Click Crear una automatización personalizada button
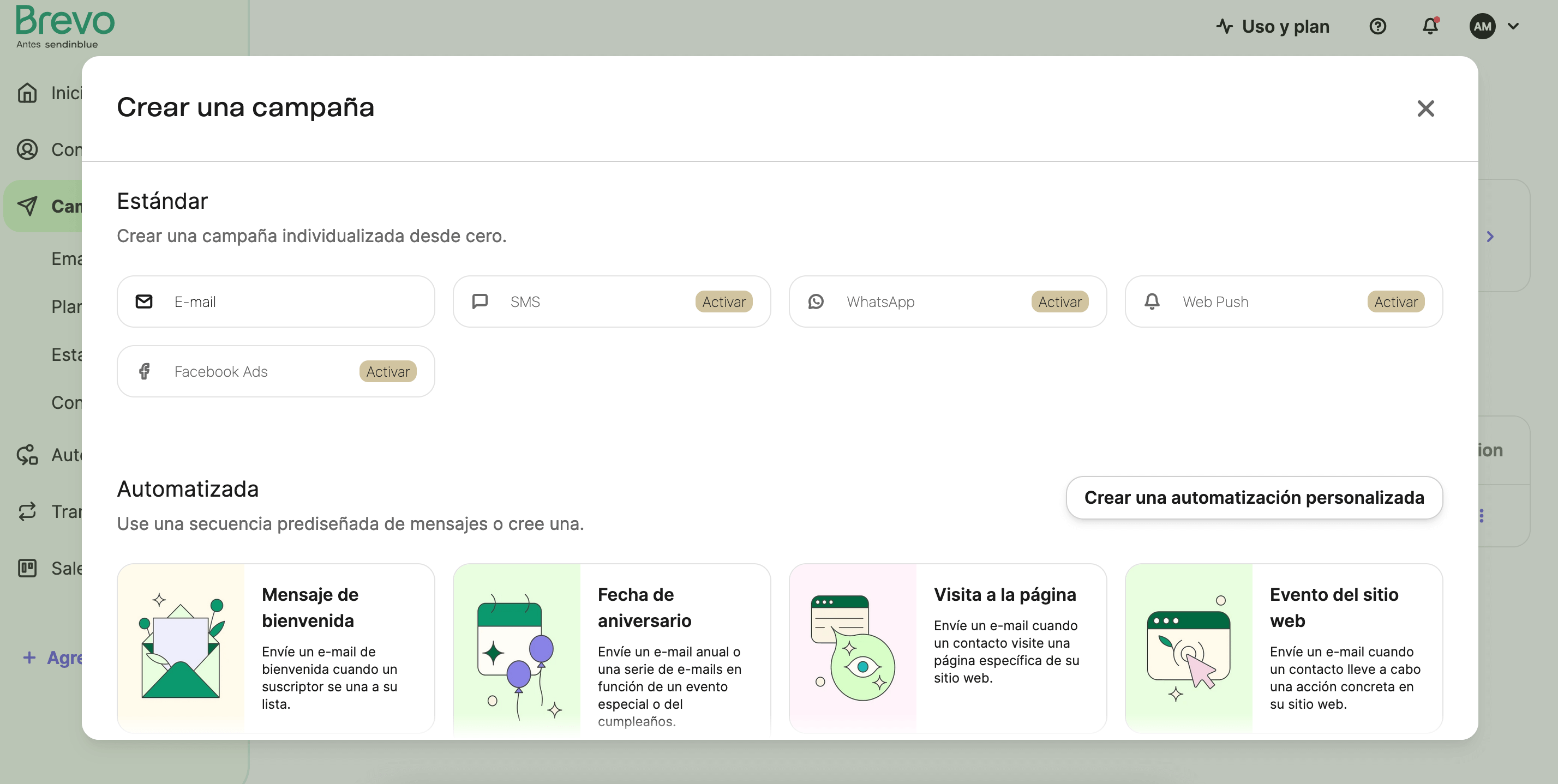Image resolution: width=1558 pixels, height=784 pixels. (x=1254, y=497)
